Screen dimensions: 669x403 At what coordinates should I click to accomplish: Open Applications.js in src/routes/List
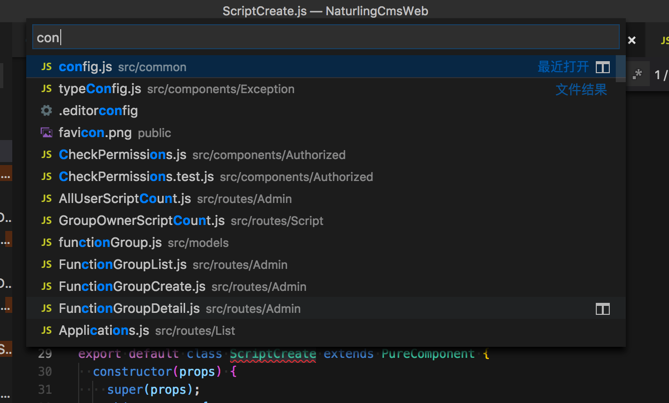coord(326,331)
